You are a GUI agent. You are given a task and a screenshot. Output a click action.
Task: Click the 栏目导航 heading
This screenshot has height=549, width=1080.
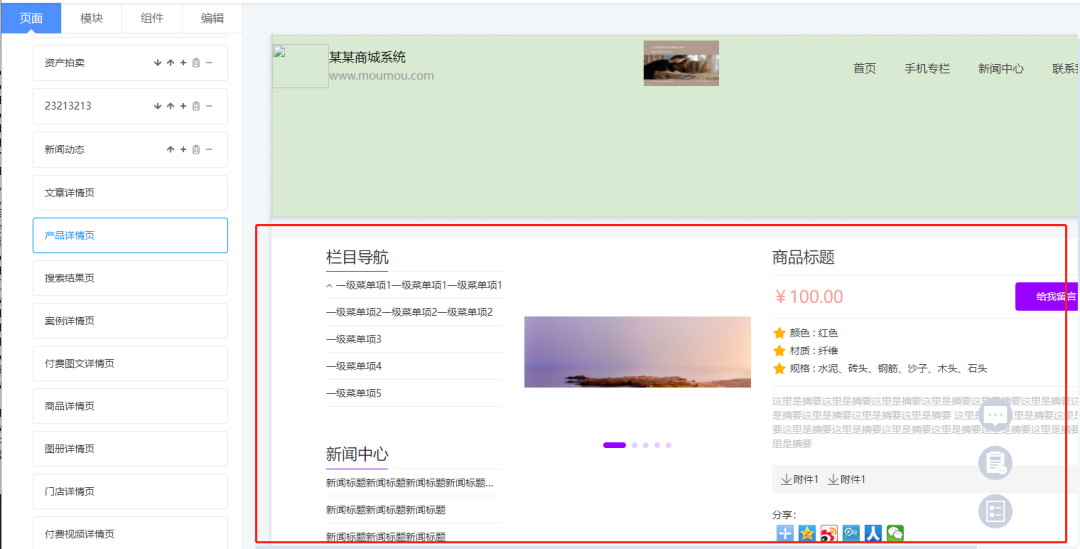pyautogui.click(x=357, y=258)
